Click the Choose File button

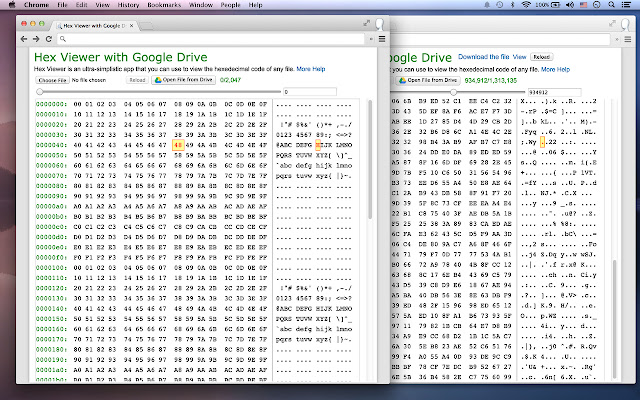tap(52, 80)
